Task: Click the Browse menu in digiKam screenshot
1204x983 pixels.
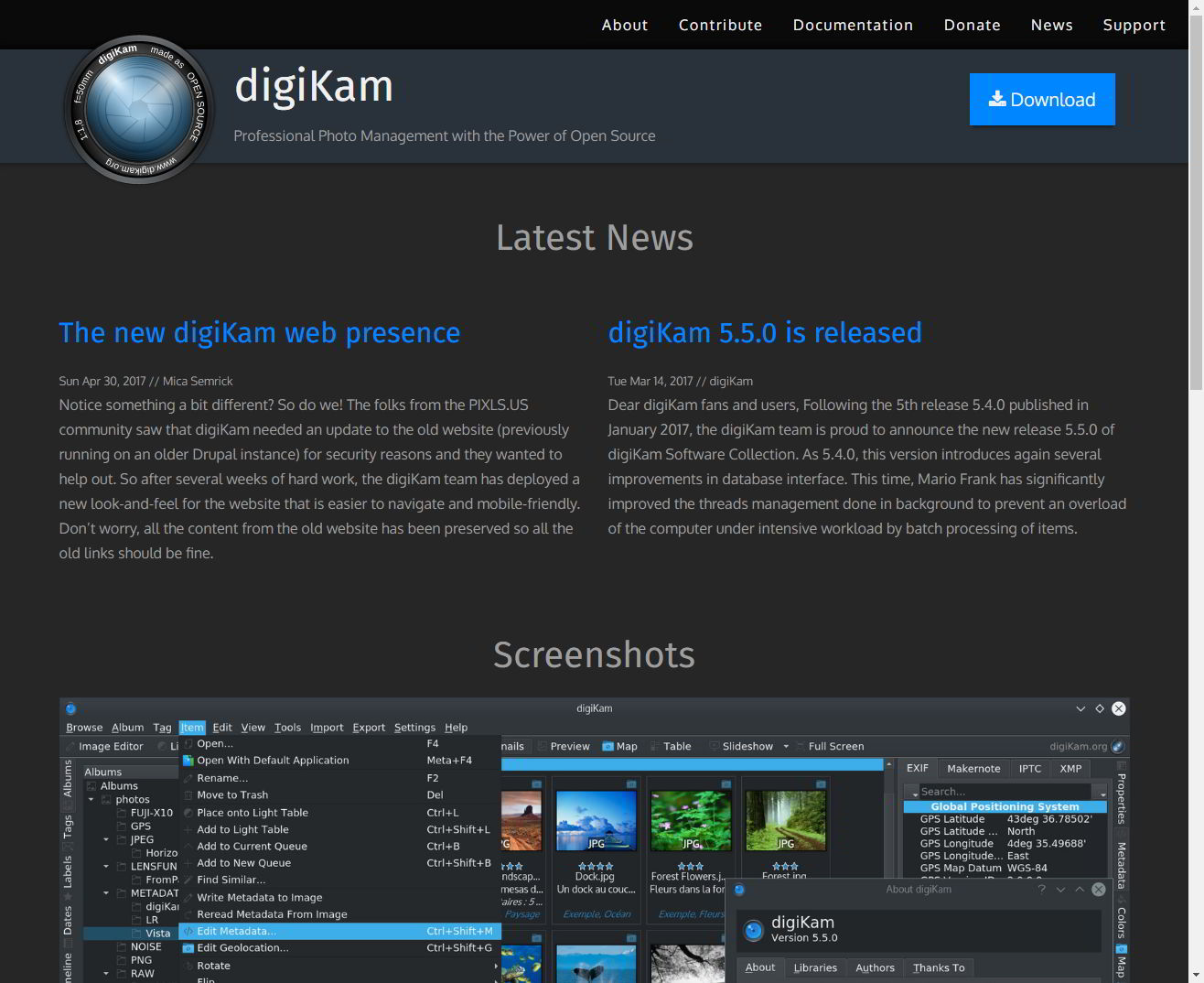Action: point(84,728)
